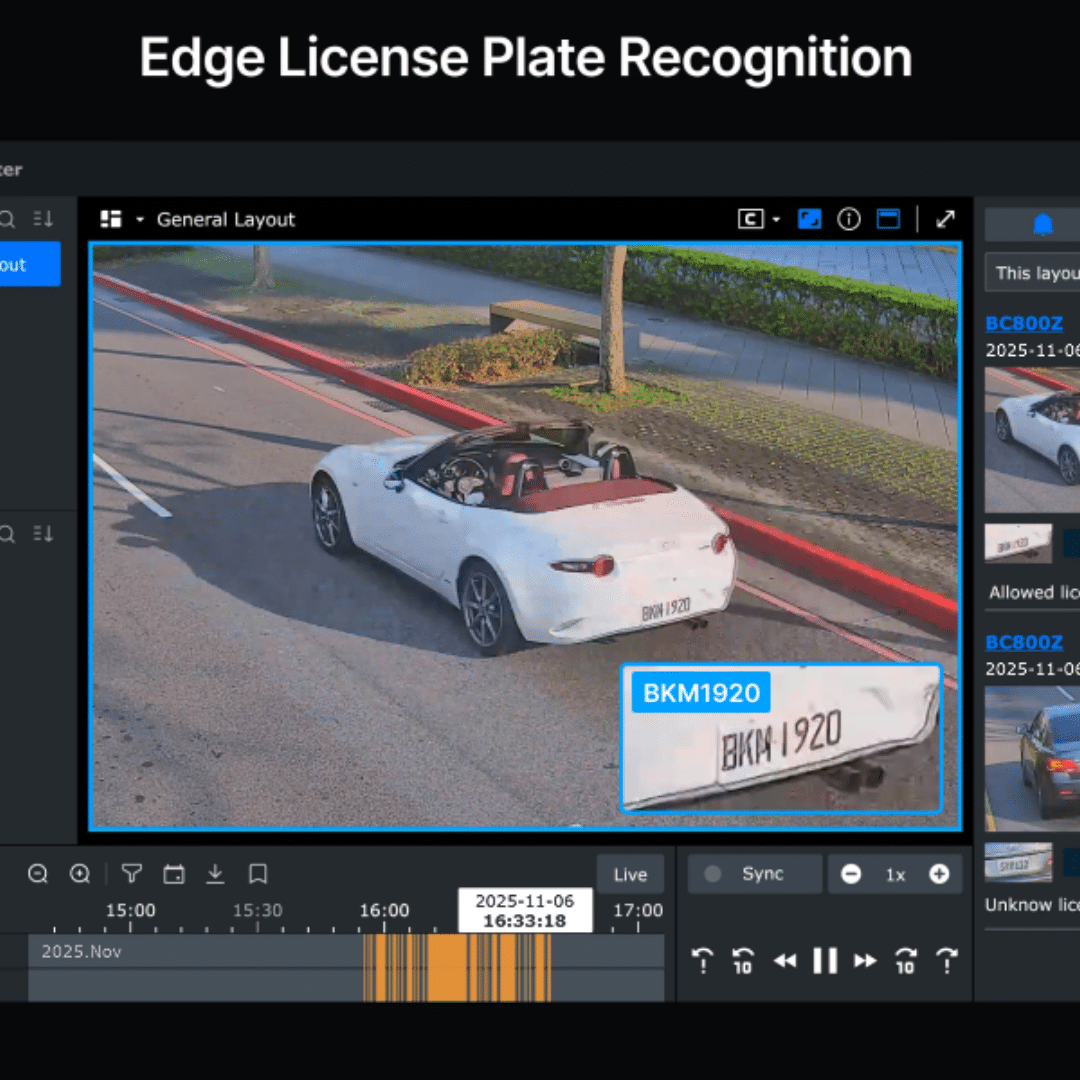Screen dimensions: 1080x1080
Task: Increase playback speed with plus button
Action: click(x=939, y=874)
